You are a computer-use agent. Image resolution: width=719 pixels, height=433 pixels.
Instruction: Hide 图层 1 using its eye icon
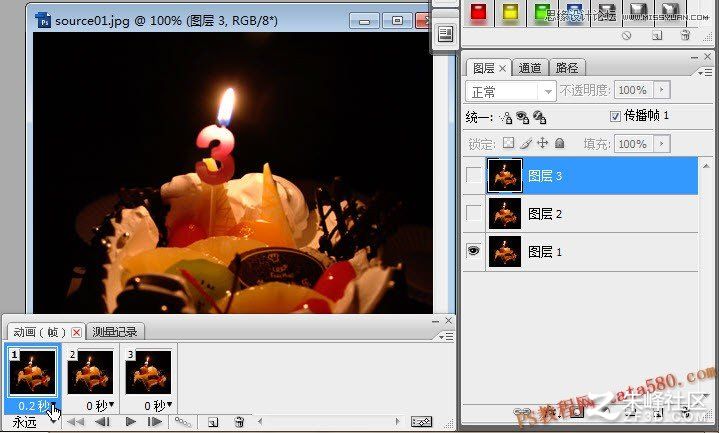(474, 251)
